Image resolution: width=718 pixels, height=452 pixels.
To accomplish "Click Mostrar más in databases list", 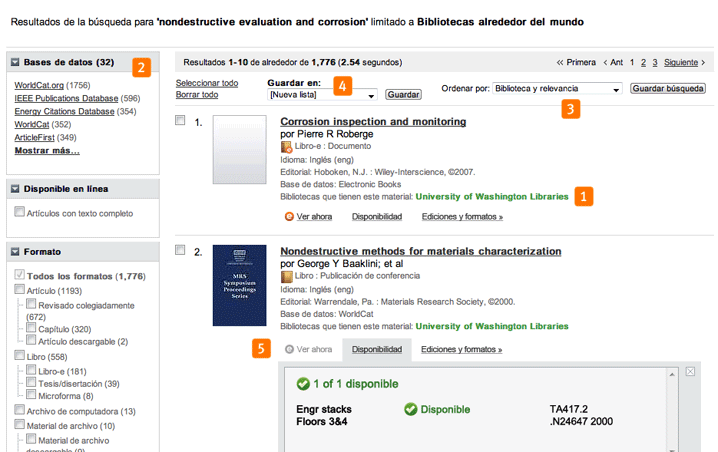I will point(47,151).
